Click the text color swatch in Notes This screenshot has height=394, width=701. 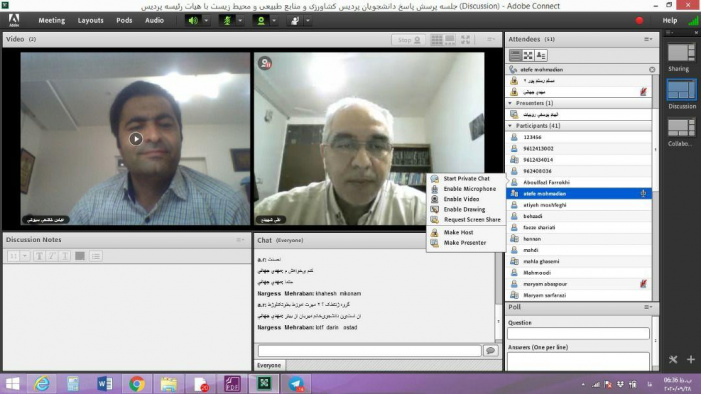click(x=80, y=256)
